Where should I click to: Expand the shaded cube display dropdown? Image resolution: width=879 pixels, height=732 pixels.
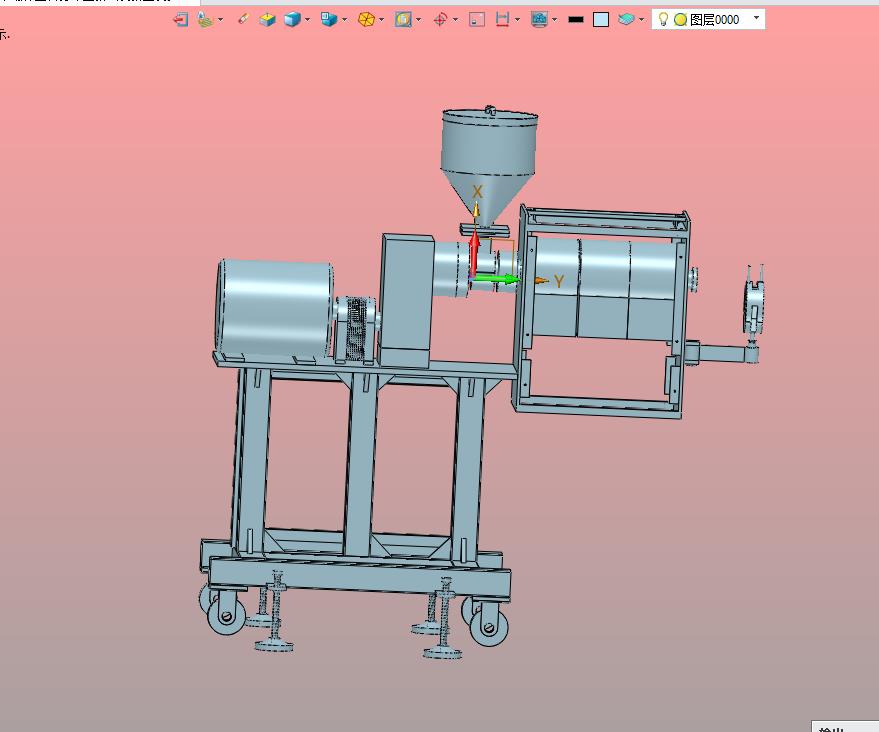click(x=307, y=20)
